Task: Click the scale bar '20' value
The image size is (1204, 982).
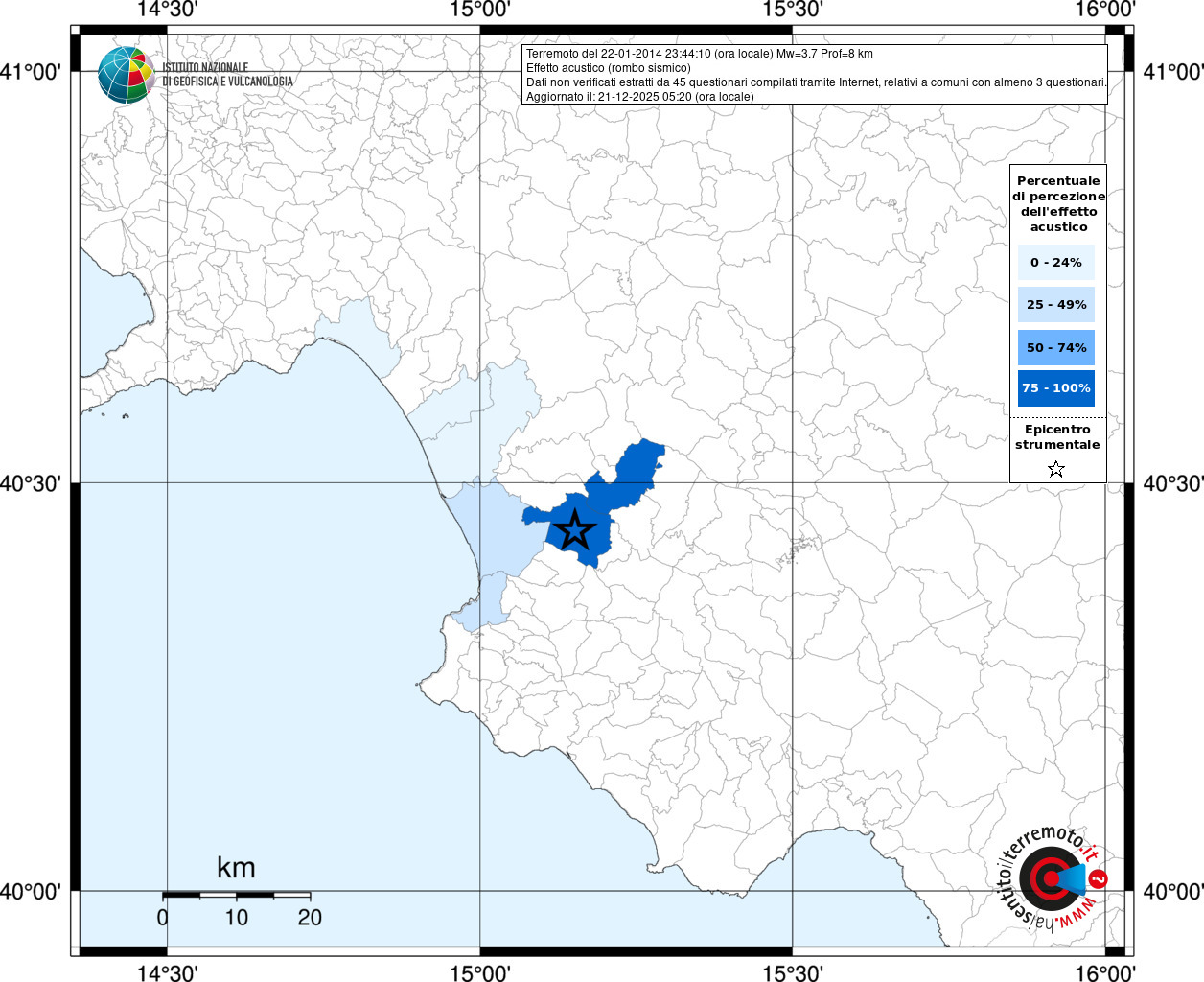Action: coord(310,917)
